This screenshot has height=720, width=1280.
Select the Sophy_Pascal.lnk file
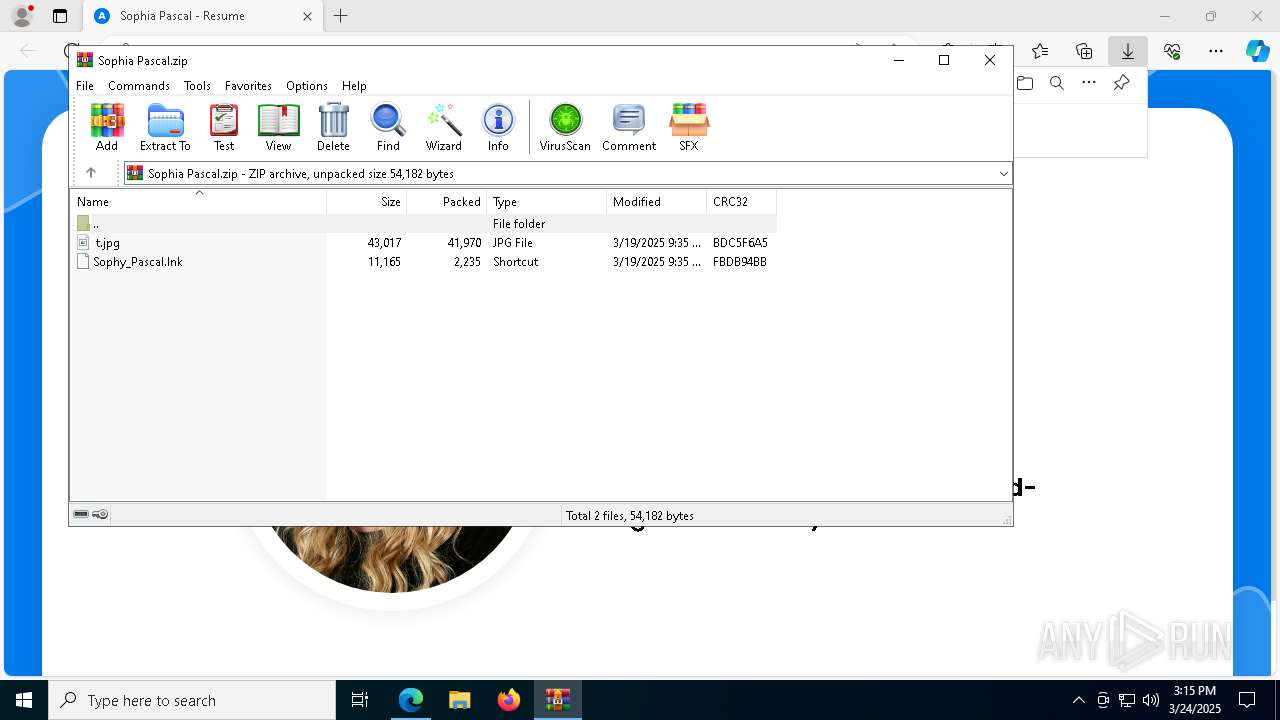137,262
